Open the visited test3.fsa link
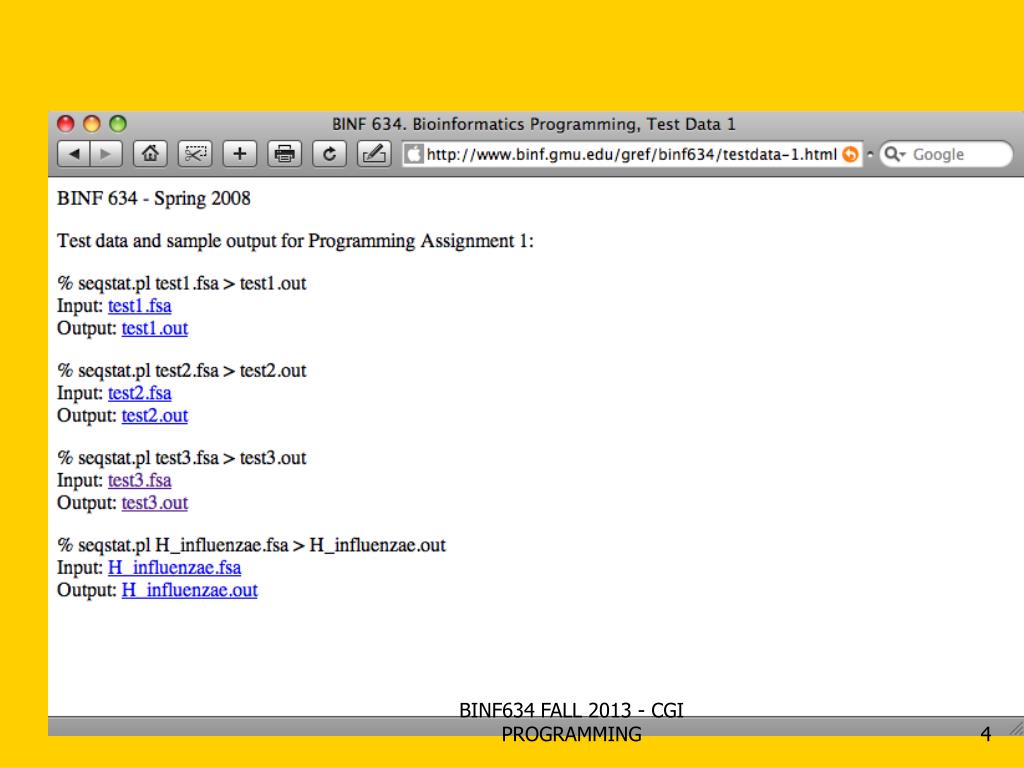The image size is (1024, 768). (x=140, y=480)
